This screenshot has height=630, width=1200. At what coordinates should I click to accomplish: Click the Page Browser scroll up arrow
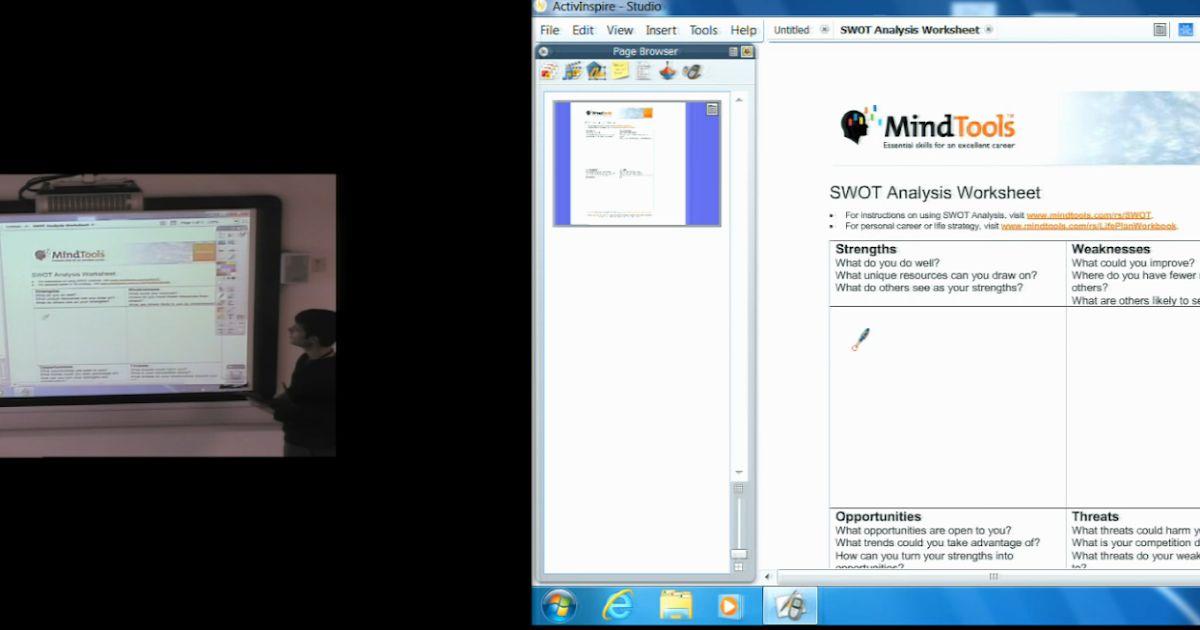pos(739,100)
